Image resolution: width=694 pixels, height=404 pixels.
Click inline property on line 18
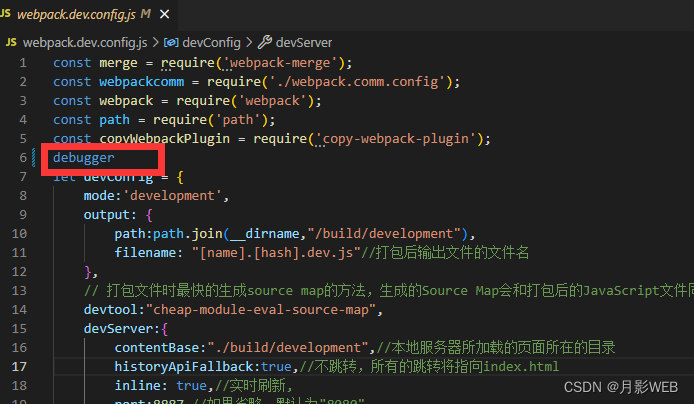click(138, 385)
